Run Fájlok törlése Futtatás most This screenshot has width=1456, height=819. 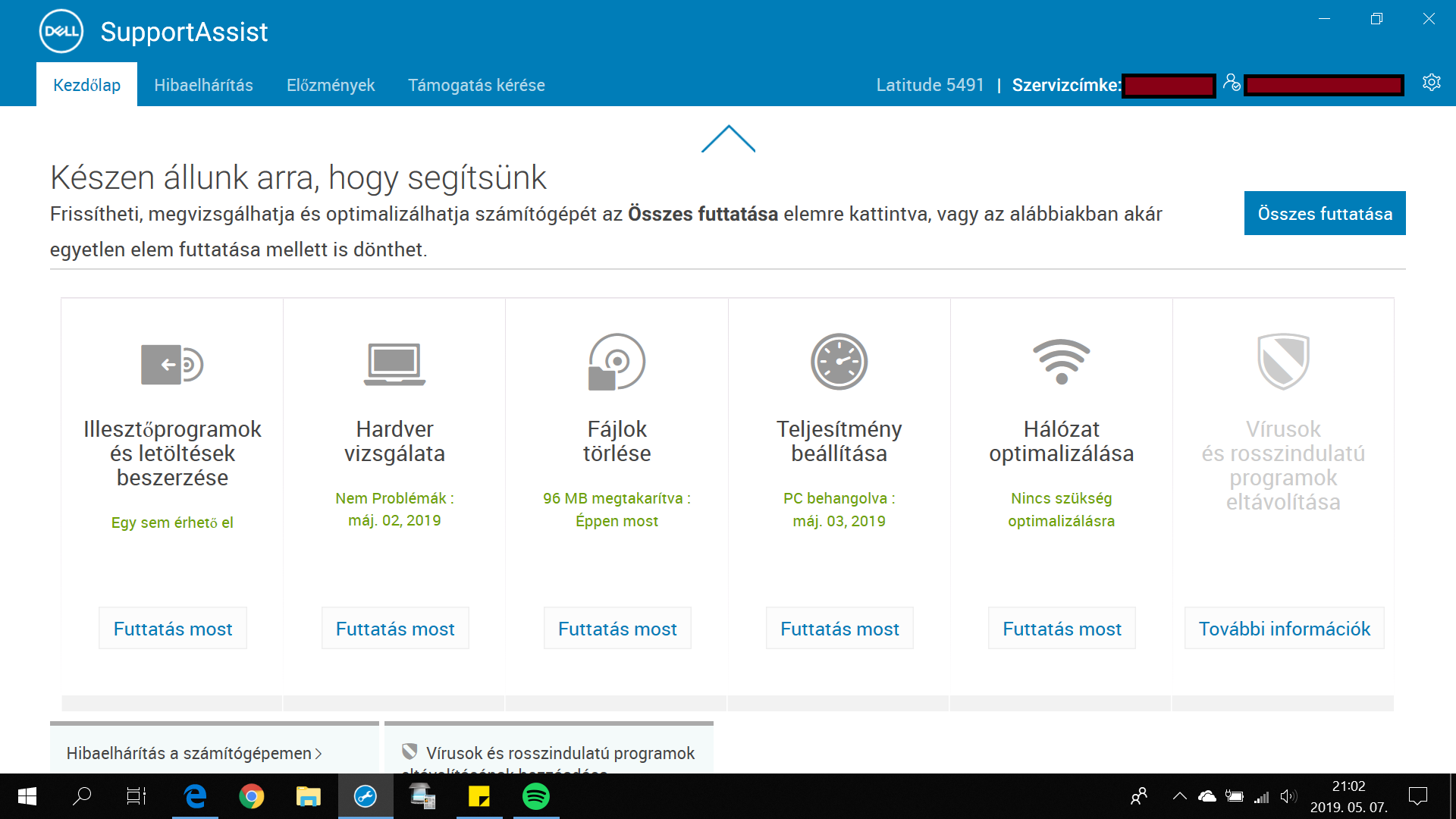click(617, 628)
